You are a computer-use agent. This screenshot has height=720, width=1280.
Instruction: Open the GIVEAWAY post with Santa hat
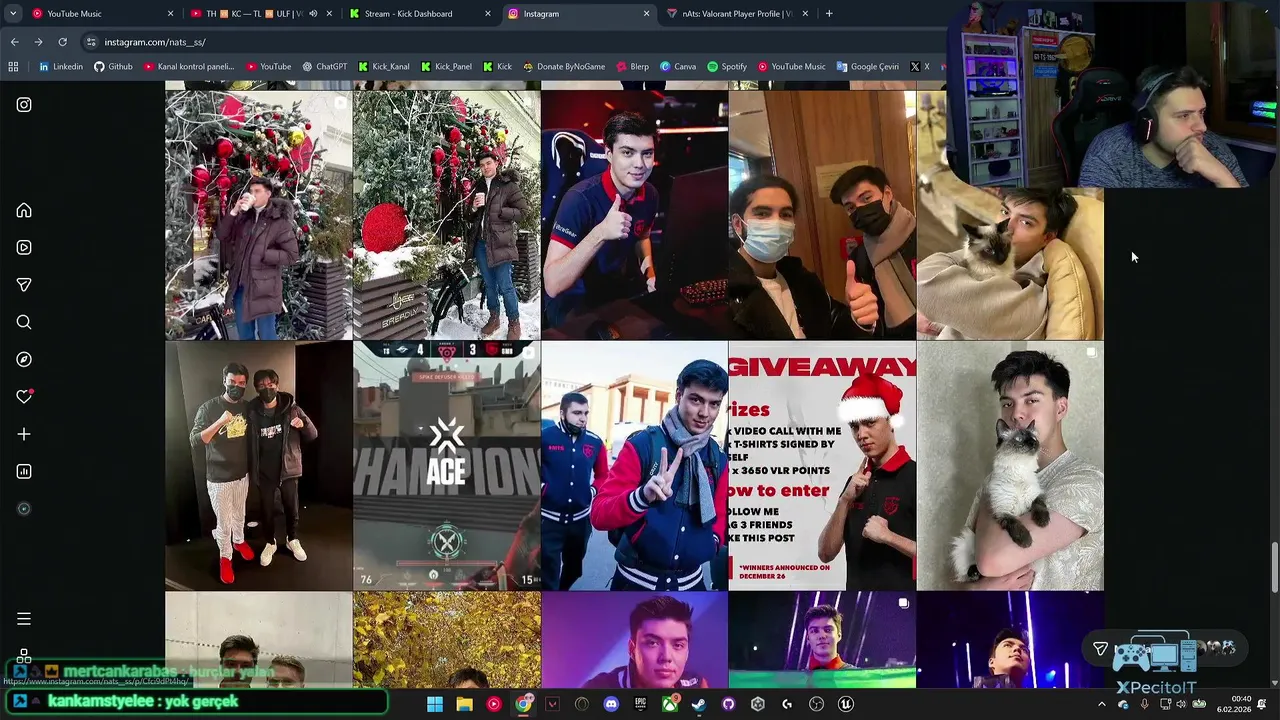pos(822,466)
